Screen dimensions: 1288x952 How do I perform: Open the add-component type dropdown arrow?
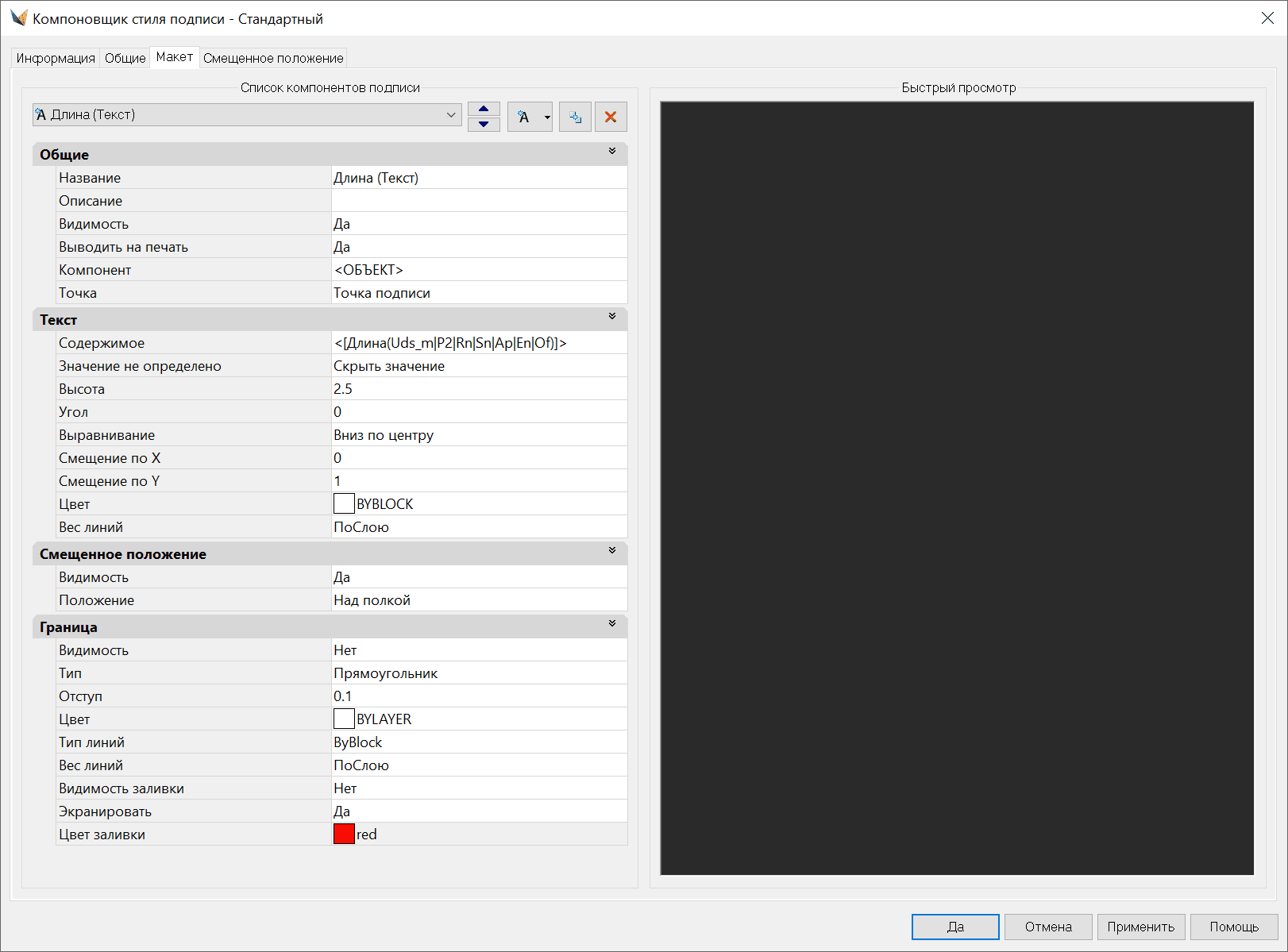coord(547,117)
